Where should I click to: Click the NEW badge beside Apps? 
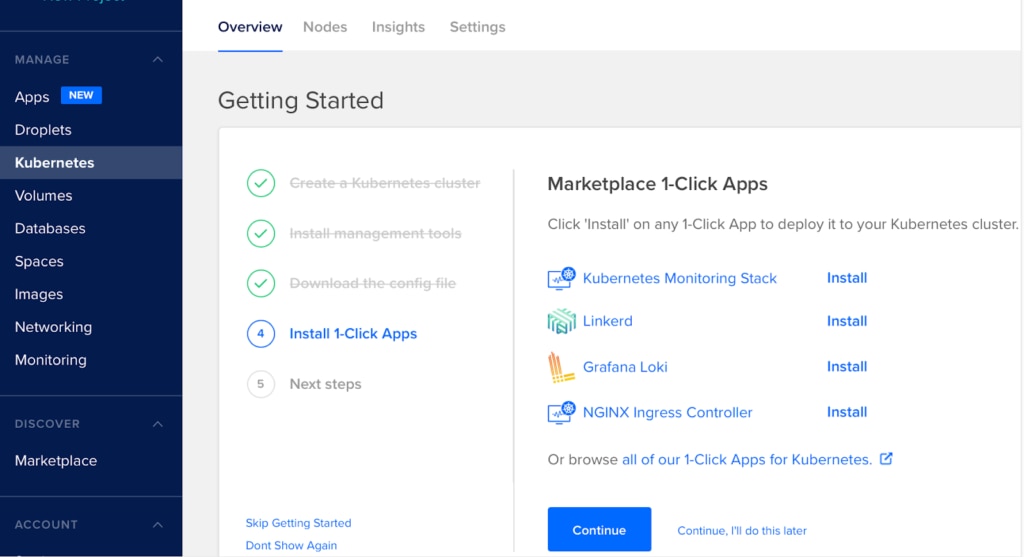(x=81, y=95)
